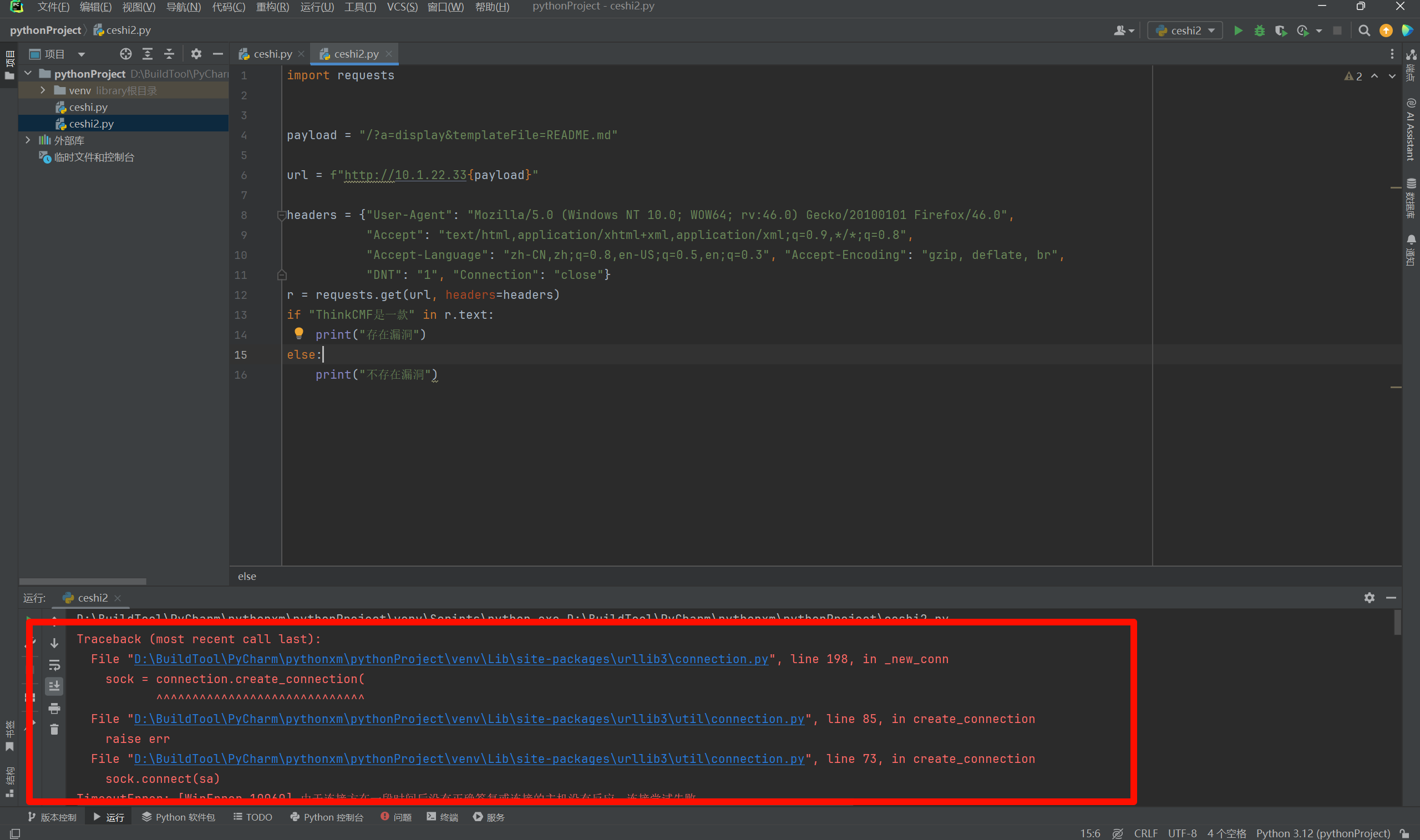This screenshot has width=1420, height=840.
Task: Select ceshi.py in the project tree
Action: [88, 107]
